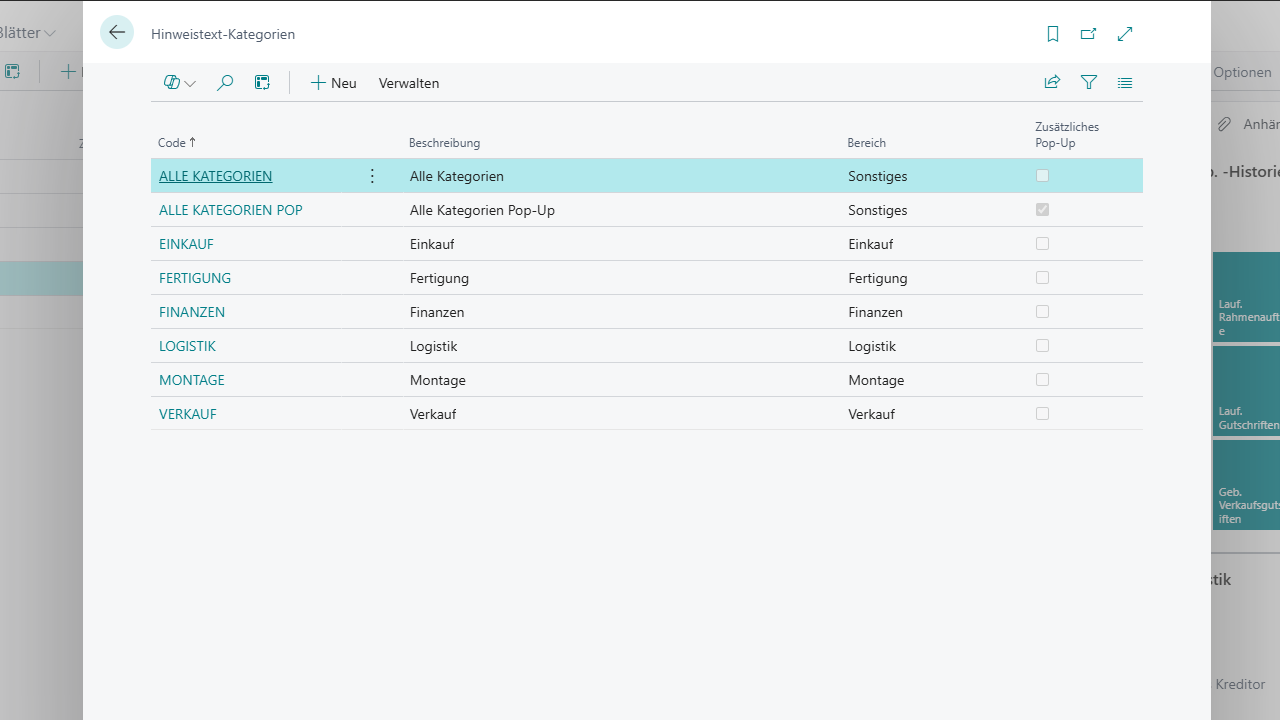The width and height of the screenshot is (1280, 720).
Task: Open the FINANZEN code link
Action: 192,312
